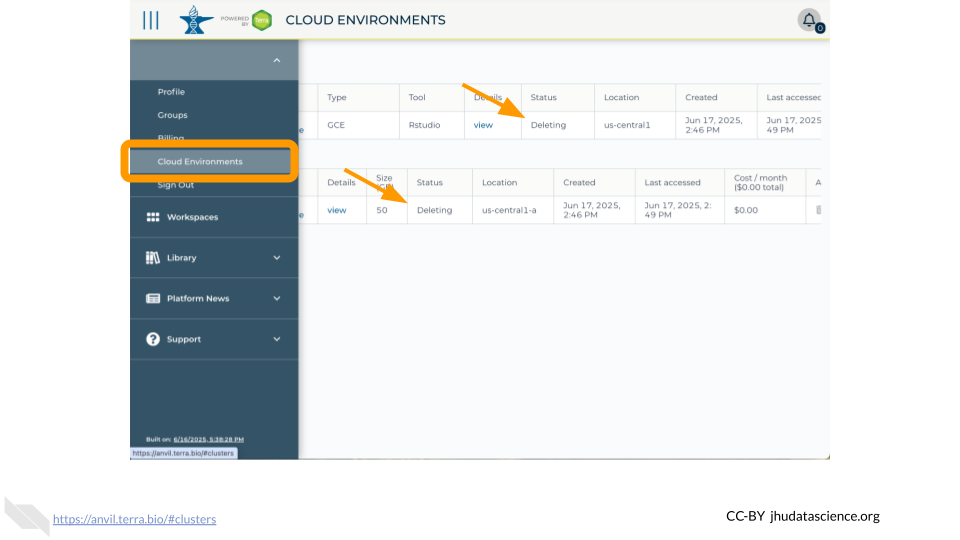Collapse the user menu chevron
Viewport: 960px width, 540px height.
pos(277,61)
